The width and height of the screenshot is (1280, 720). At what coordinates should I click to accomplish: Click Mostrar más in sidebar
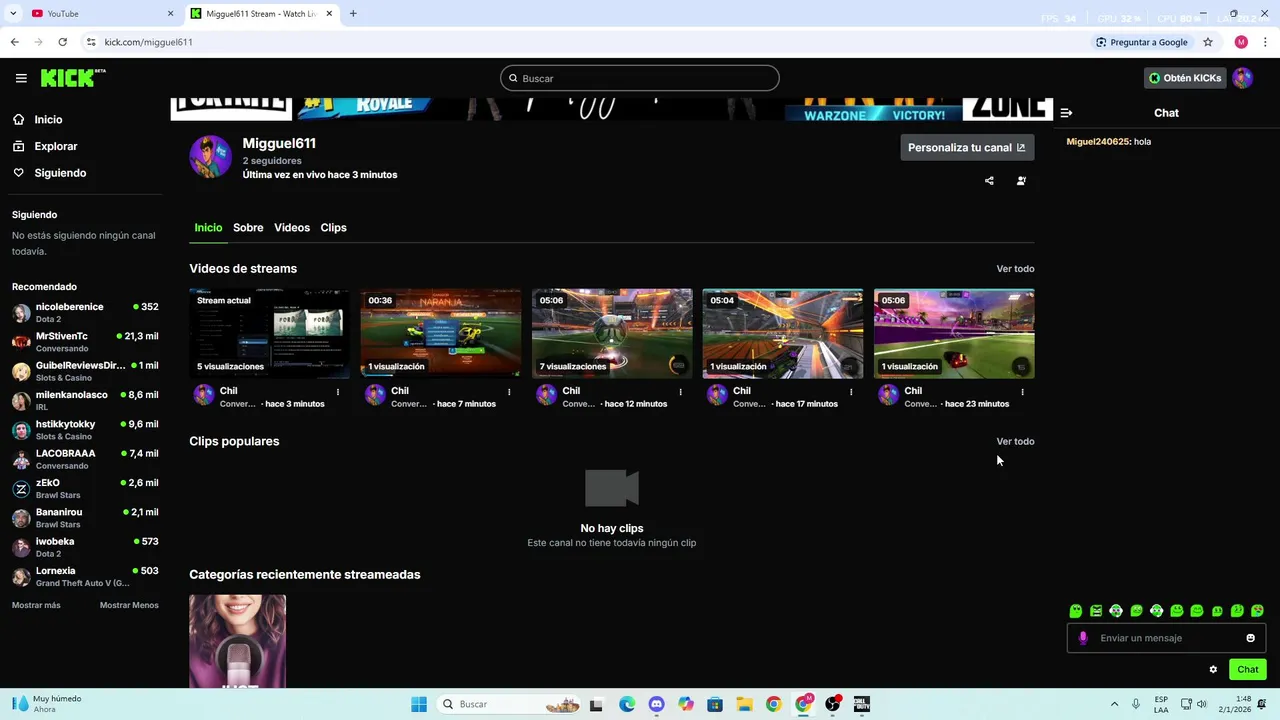click(x=36, y=605)
